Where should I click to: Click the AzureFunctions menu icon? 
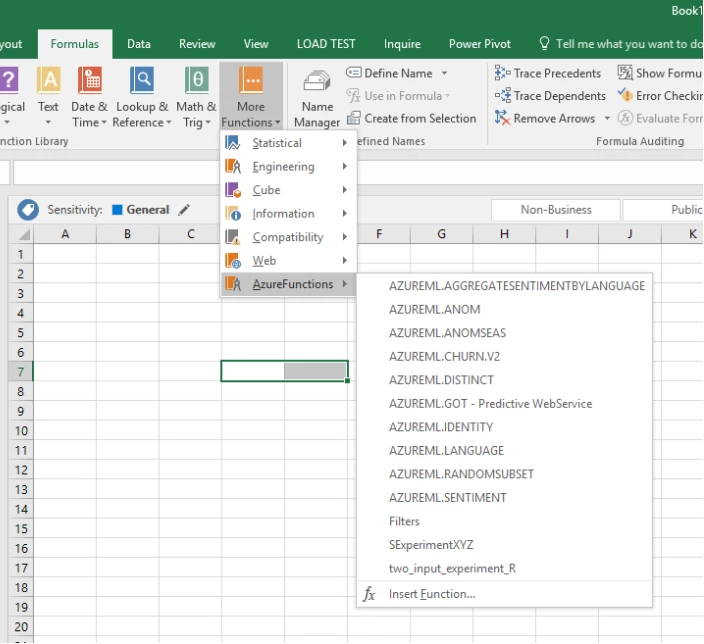tap(233, 284)
